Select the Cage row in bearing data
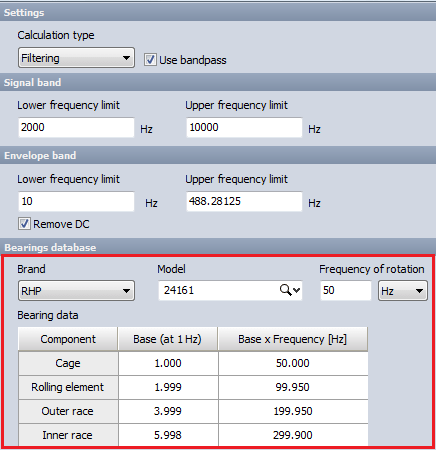The height and width of the screenshot is (450, 436). [193, 363]
